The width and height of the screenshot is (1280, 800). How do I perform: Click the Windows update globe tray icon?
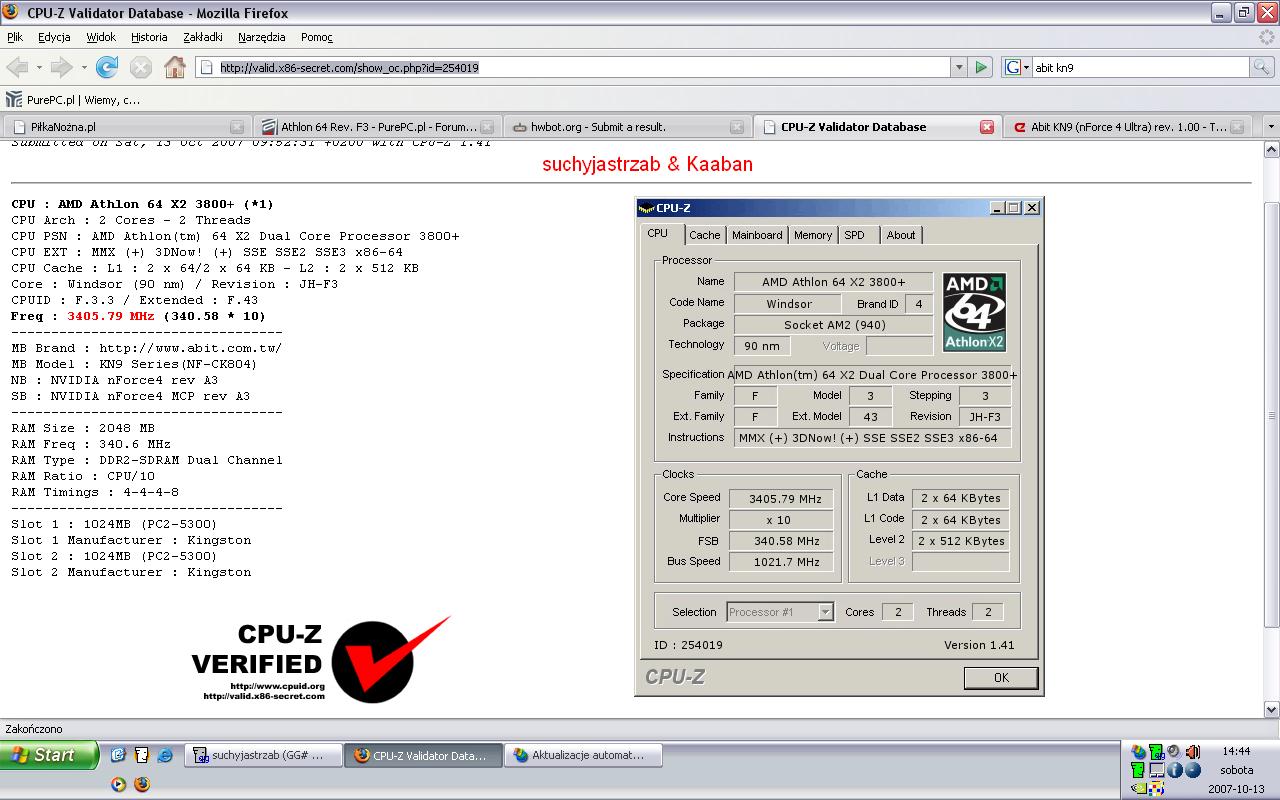1139,752
